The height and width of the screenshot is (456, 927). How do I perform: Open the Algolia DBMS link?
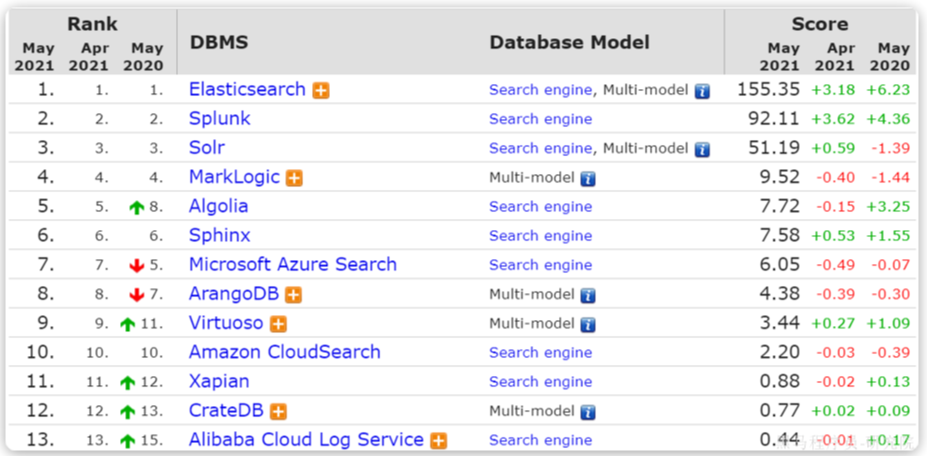[x=218, y=206]
